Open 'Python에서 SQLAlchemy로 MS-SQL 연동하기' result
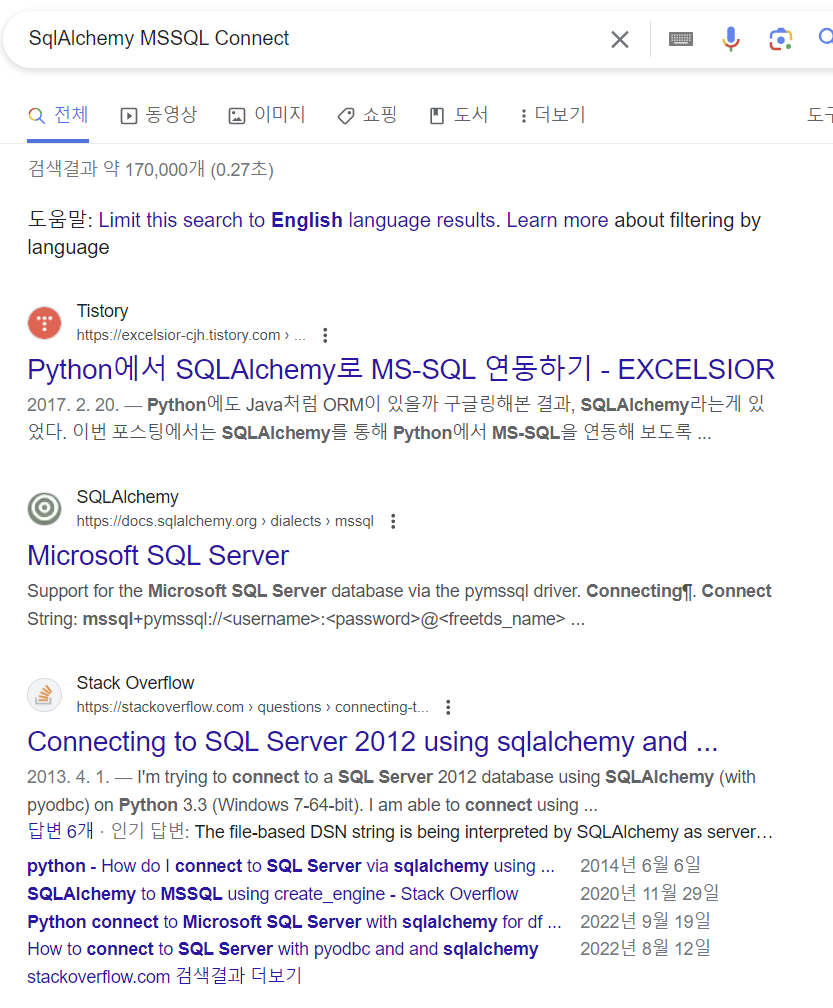 tap(401, 370)
